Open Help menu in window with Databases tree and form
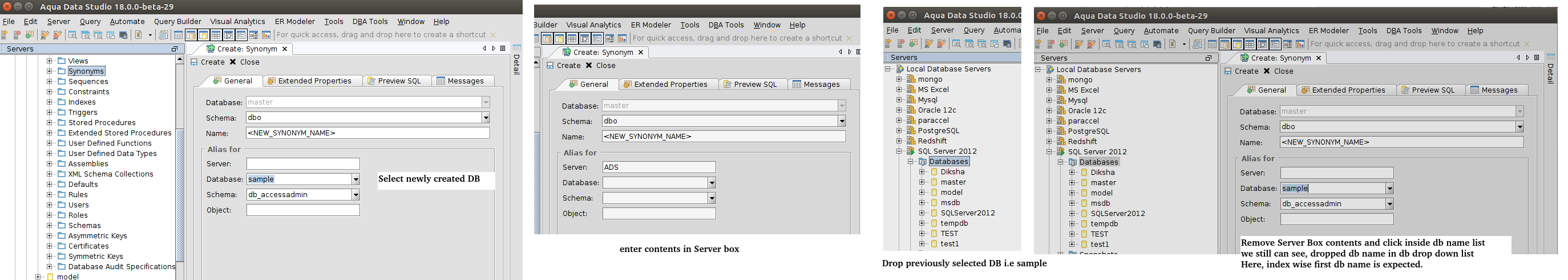The image size is (1568, 280). [x=1475, y=30]
